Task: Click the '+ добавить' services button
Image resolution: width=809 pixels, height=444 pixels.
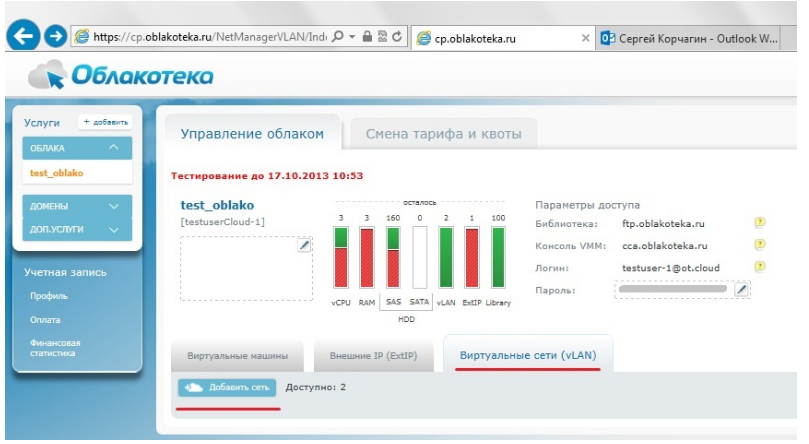Action: [x=105, y=122]
